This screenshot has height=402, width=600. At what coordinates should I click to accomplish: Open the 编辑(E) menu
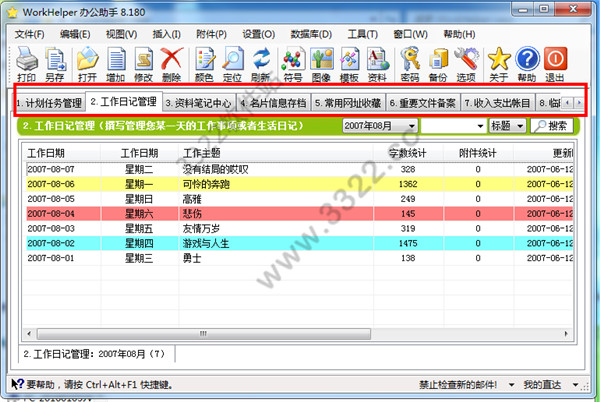[75, 34]
